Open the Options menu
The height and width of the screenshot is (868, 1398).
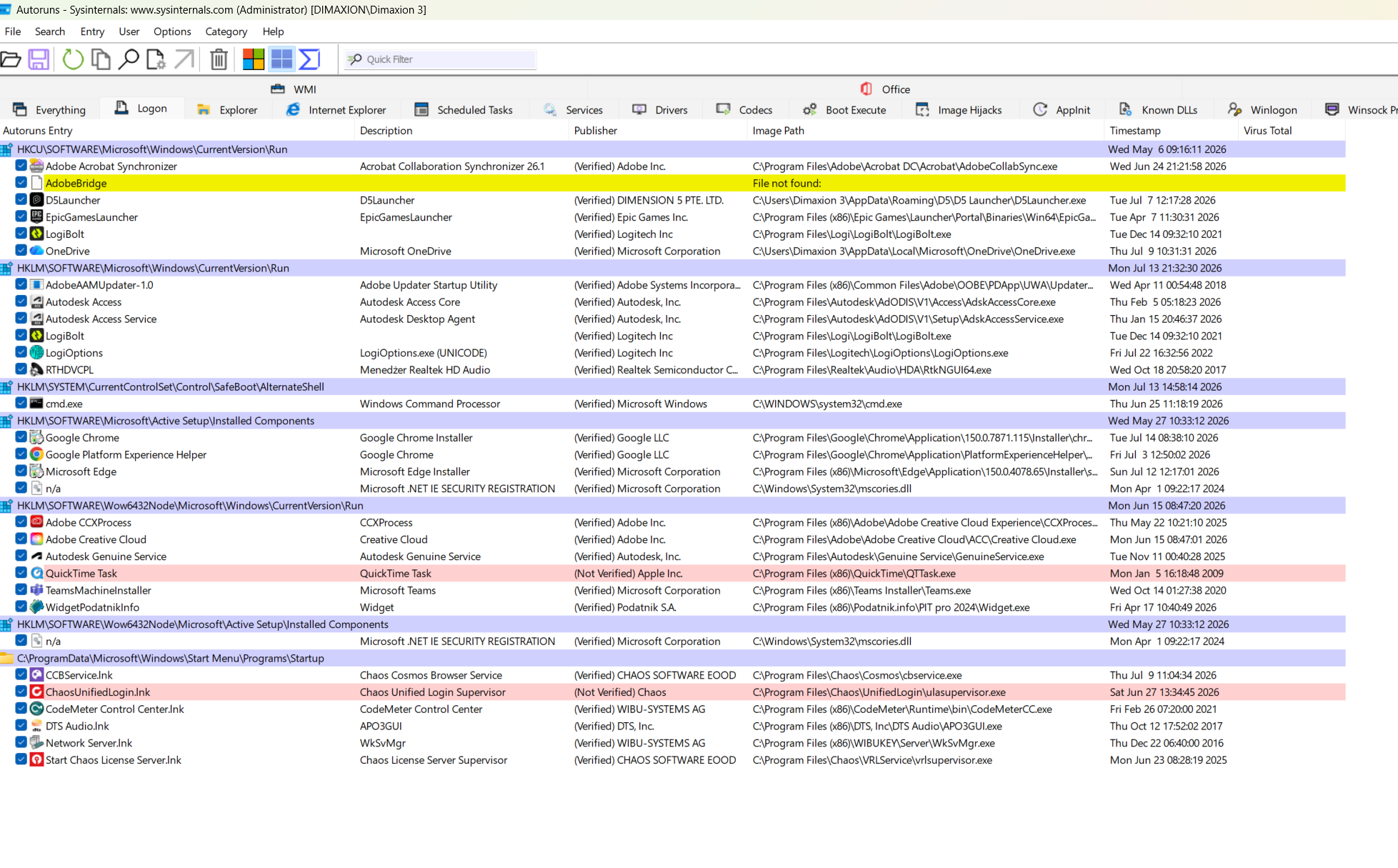(x=172, y=31)
